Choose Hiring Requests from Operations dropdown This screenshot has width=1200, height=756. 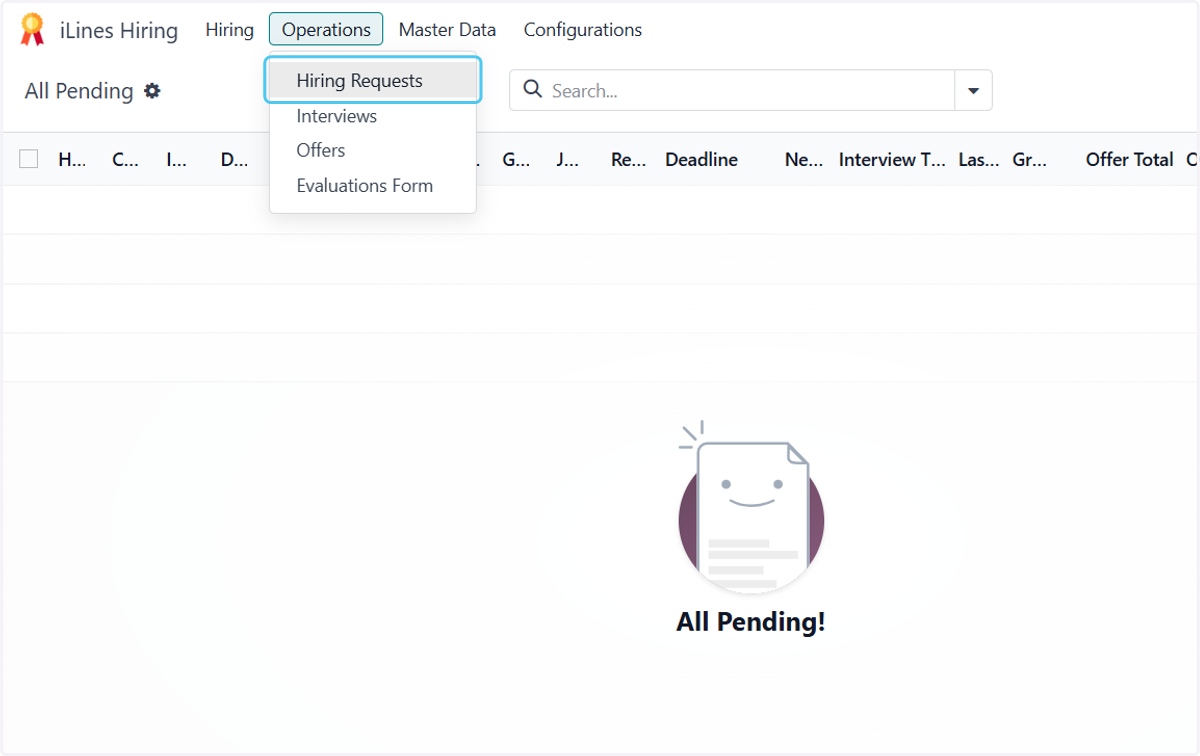click(x=373, y=81)
